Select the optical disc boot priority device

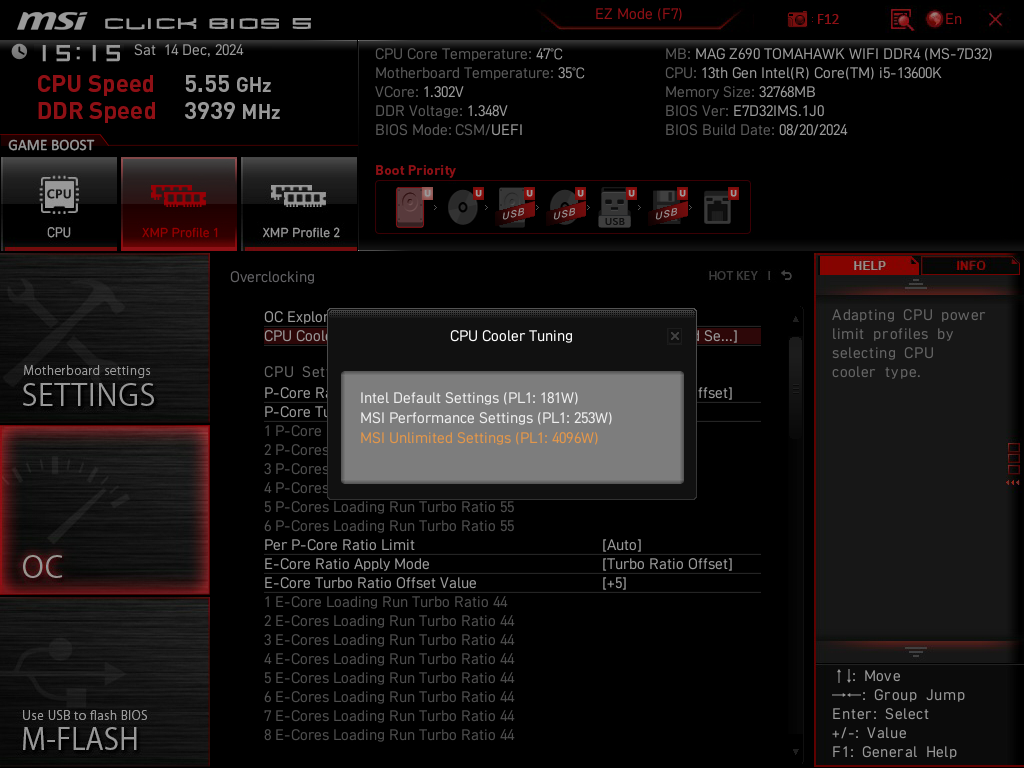465,207
